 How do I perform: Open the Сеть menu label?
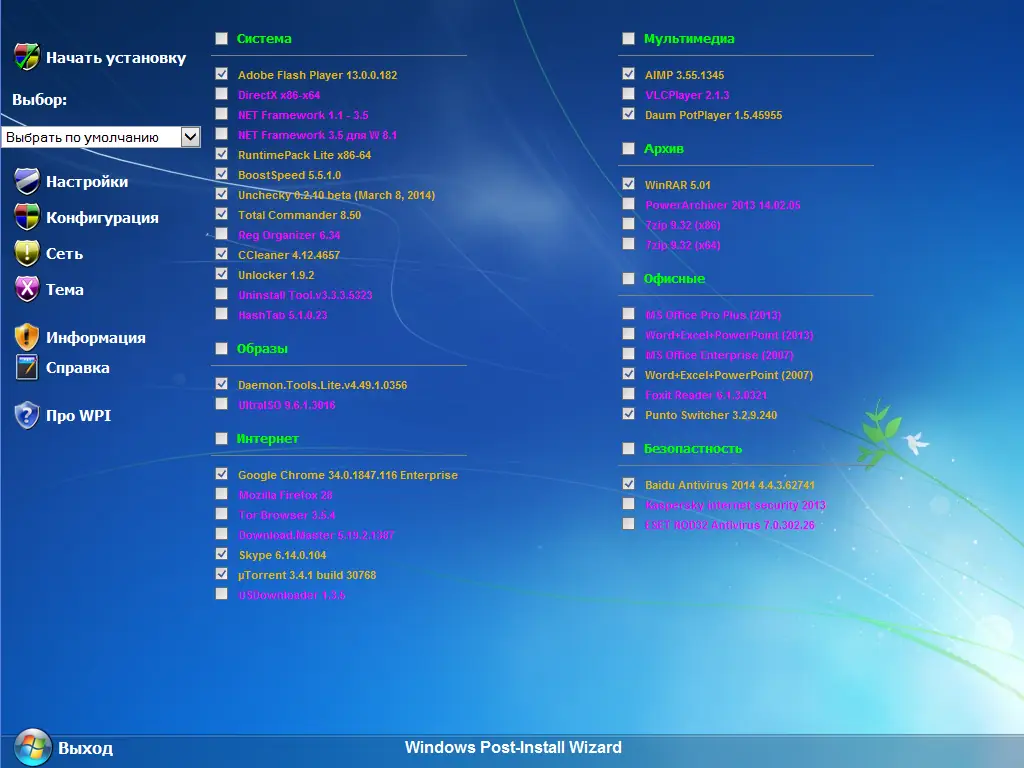pos(64,253)
